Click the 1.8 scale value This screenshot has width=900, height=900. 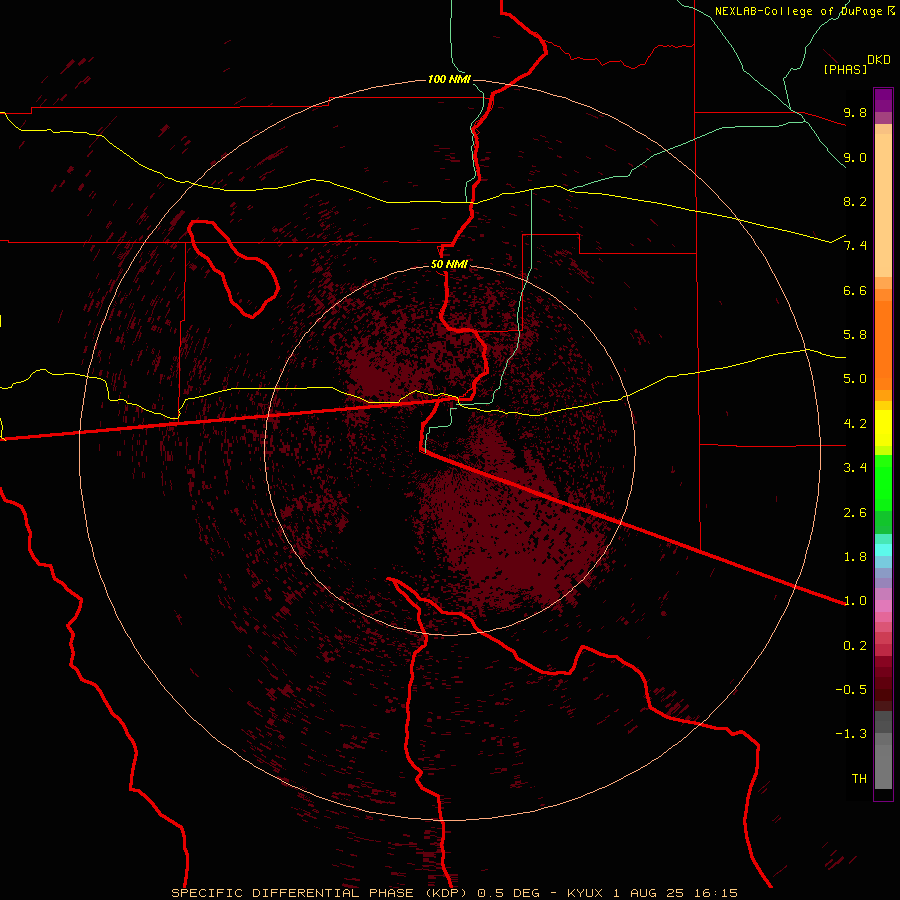coord(855,557)
